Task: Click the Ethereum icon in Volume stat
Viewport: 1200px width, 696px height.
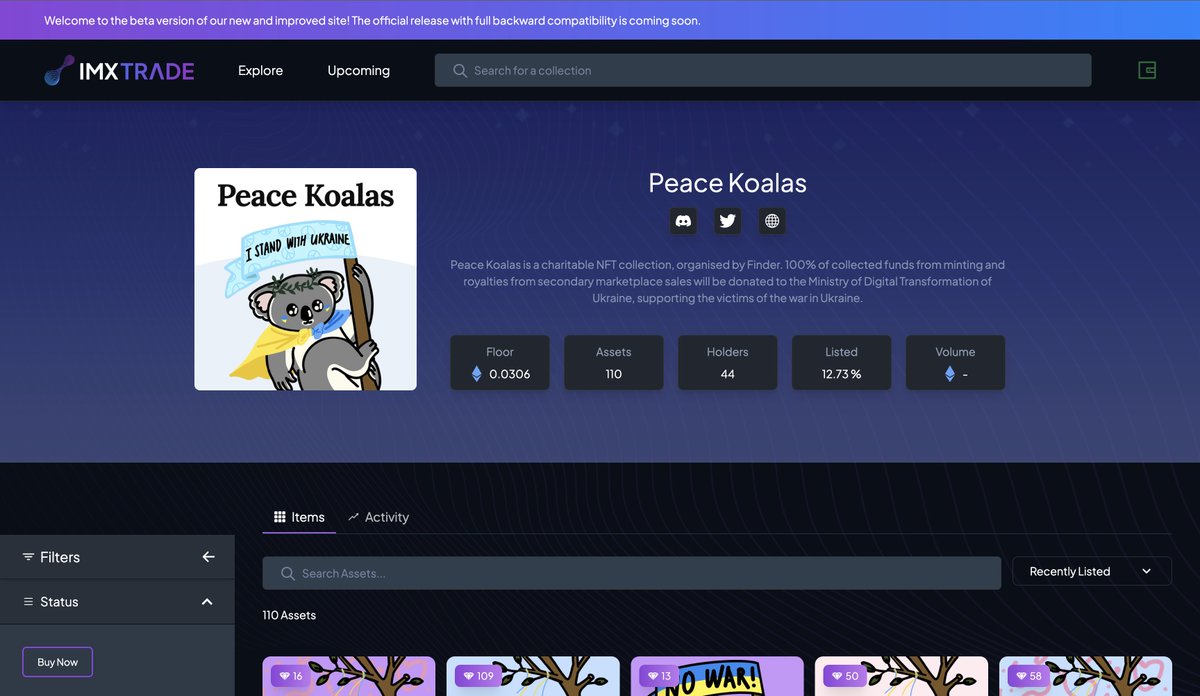Action: [950, 374]
